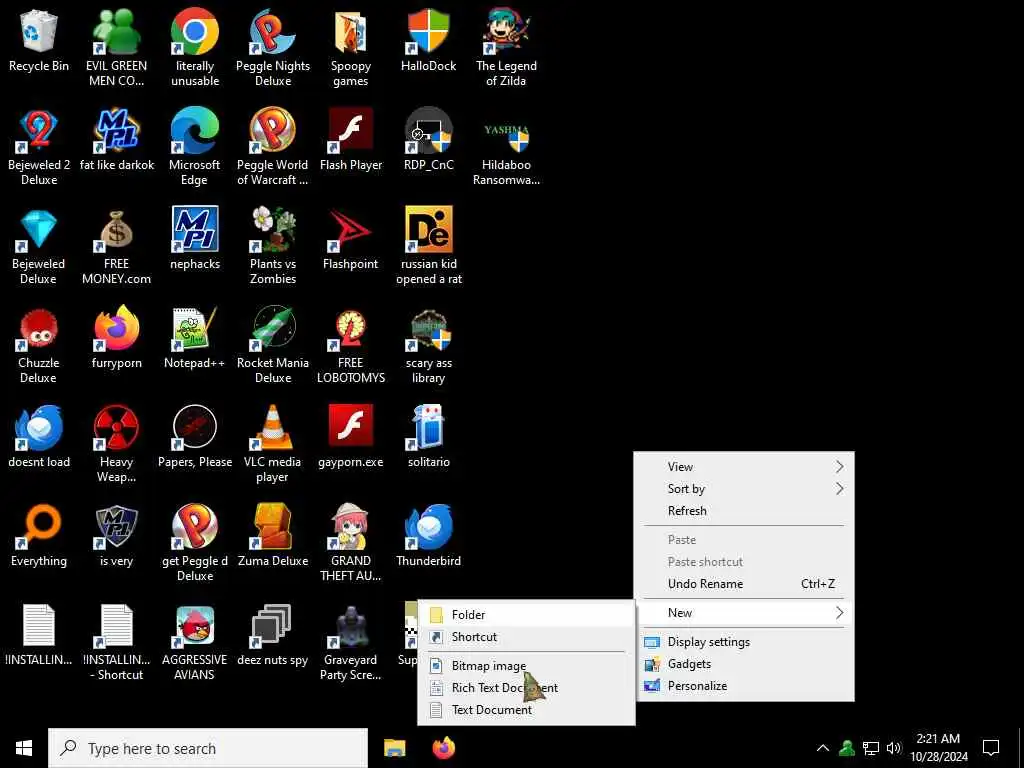Open the Windows Start menu
Screen dimensions: 1024x768
click(x=24, y=748)
